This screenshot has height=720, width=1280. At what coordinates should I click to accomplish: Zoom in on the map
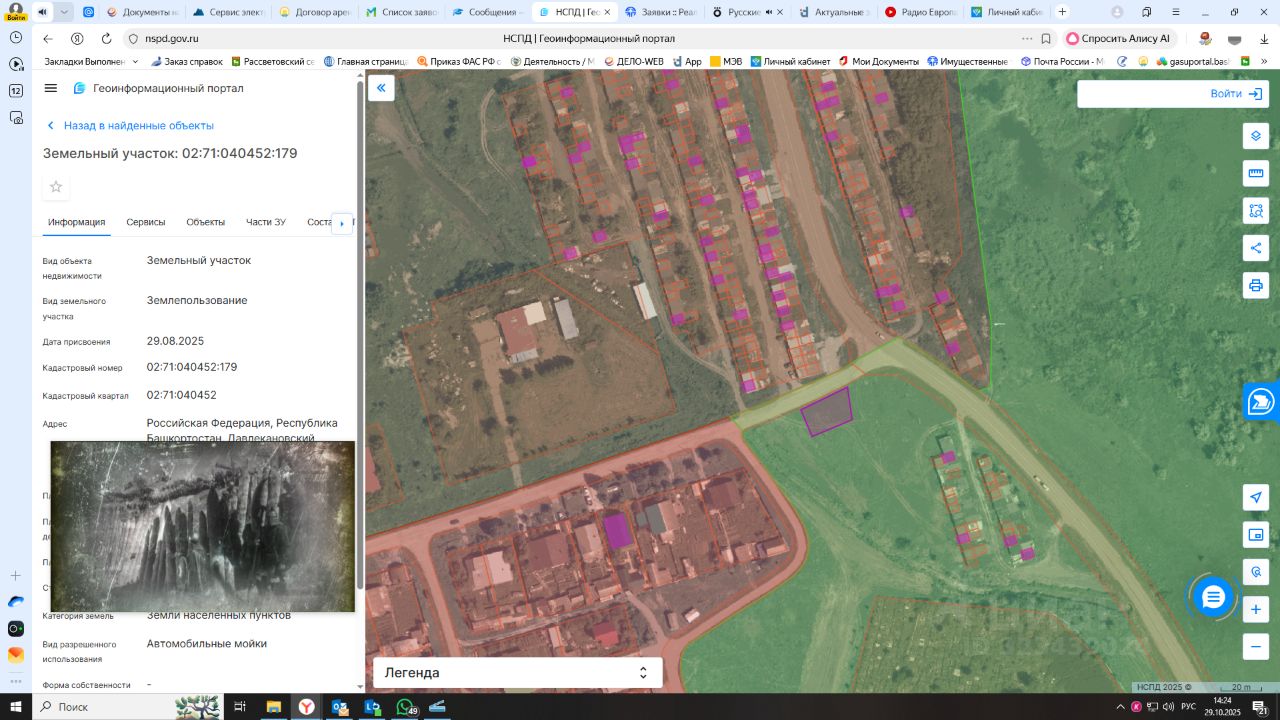coord(1256,609)
